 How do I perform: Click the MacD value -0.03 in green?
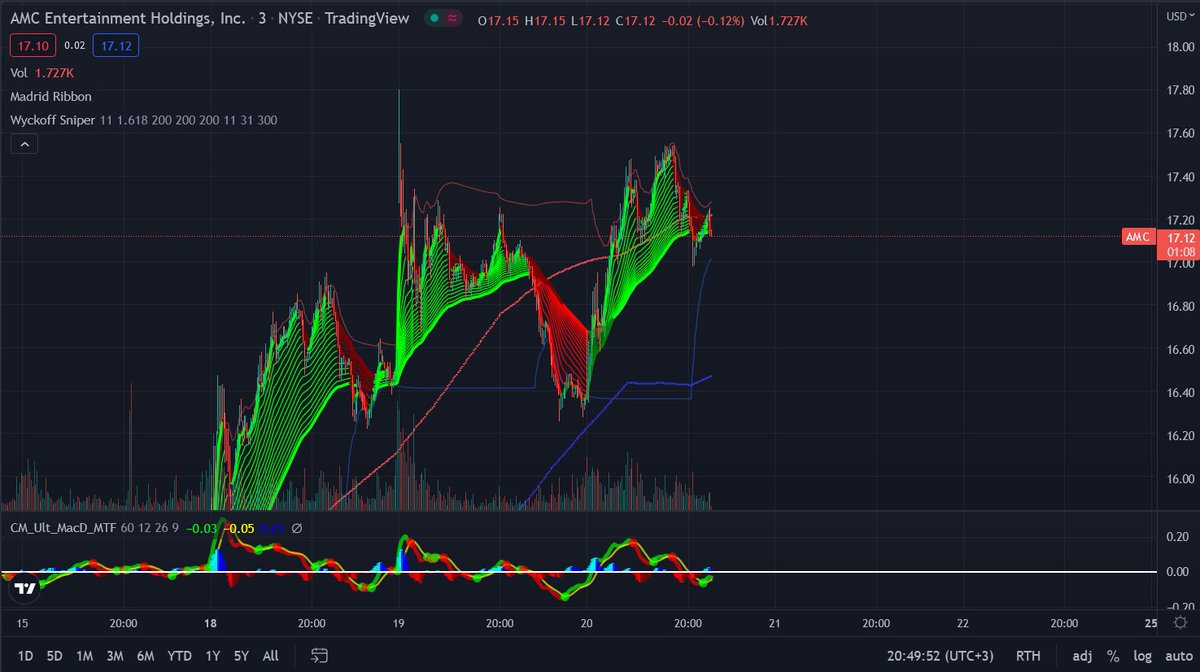(x=203, y=529)
